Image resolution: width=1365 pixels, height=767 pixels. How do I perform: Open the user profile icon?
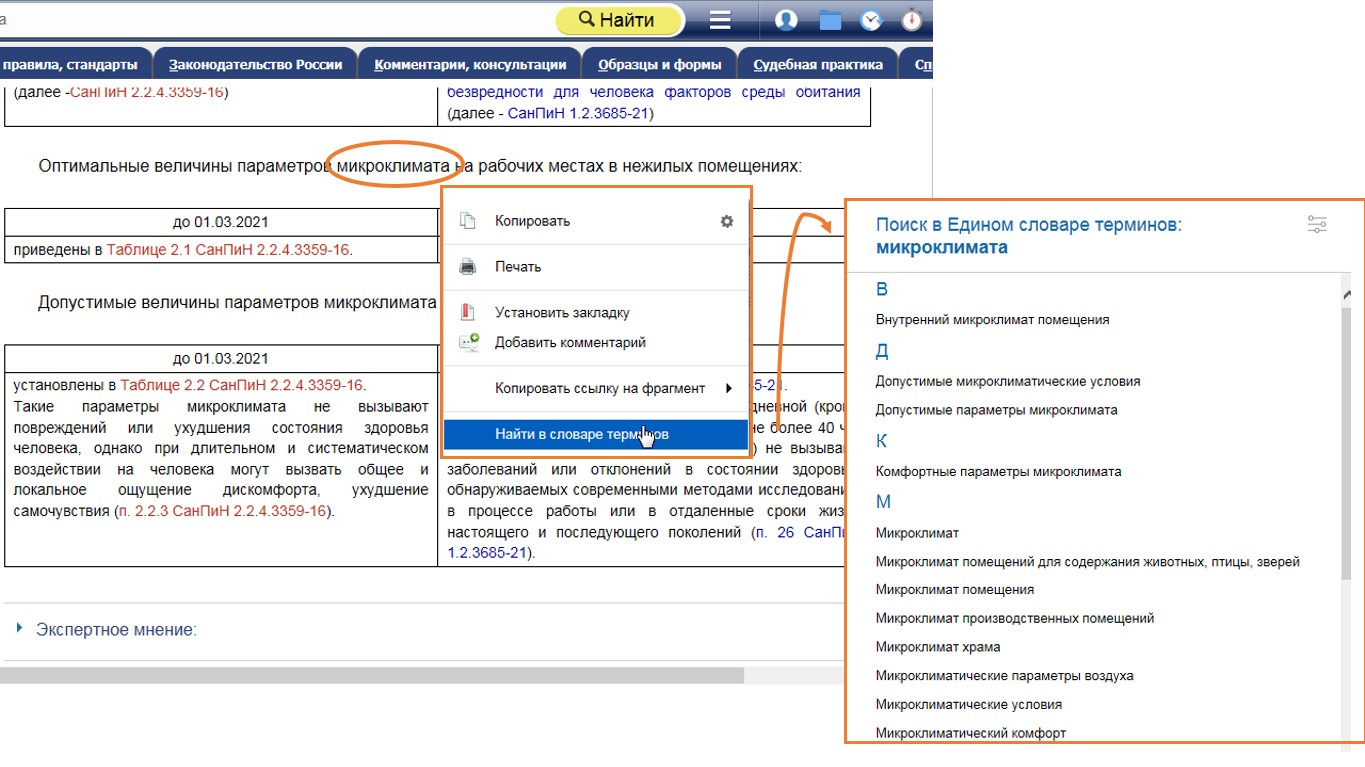(x=786, y=20)
